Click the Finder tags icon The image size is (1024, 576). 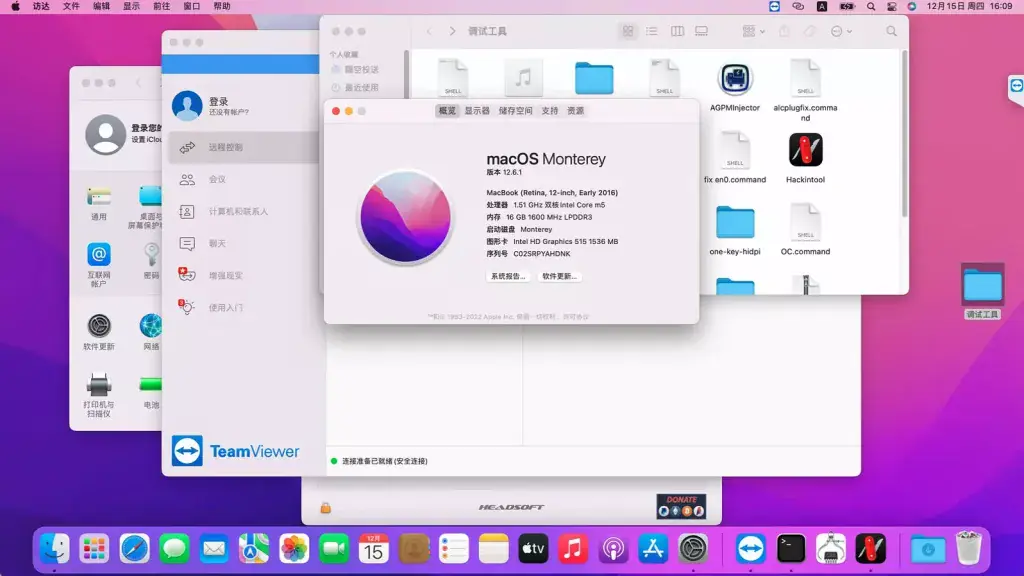pyautogui.click(x=810, y=31)
